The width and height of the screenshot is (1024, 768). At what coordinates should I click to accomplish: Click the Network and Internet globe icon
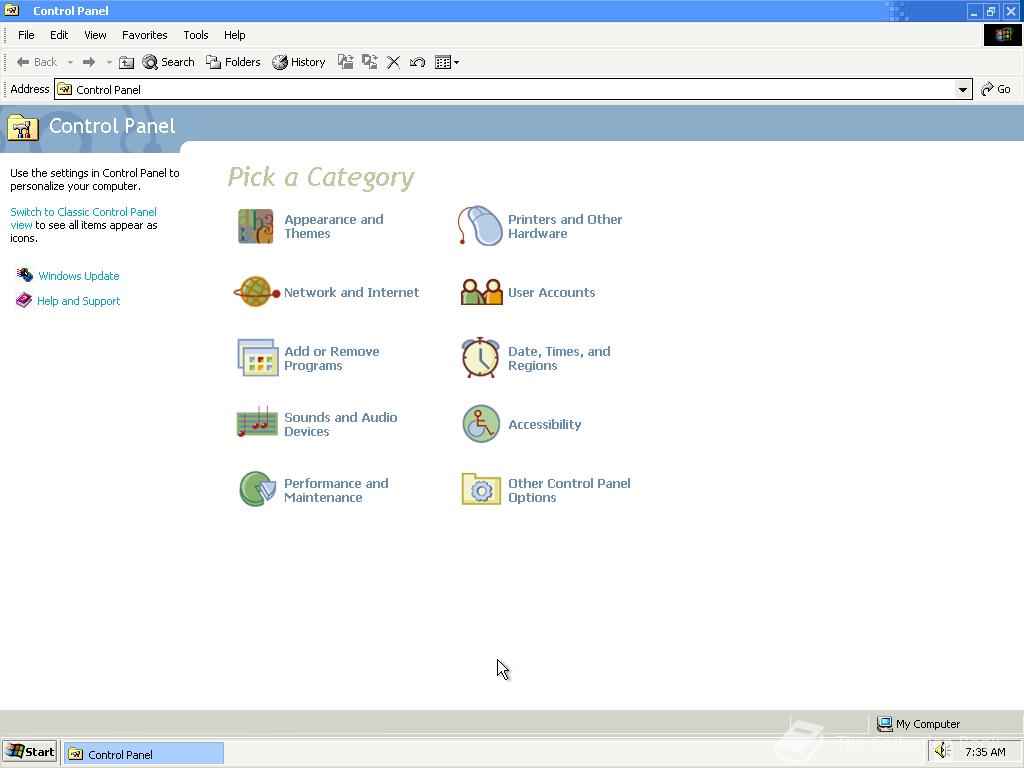coord(257,292)
